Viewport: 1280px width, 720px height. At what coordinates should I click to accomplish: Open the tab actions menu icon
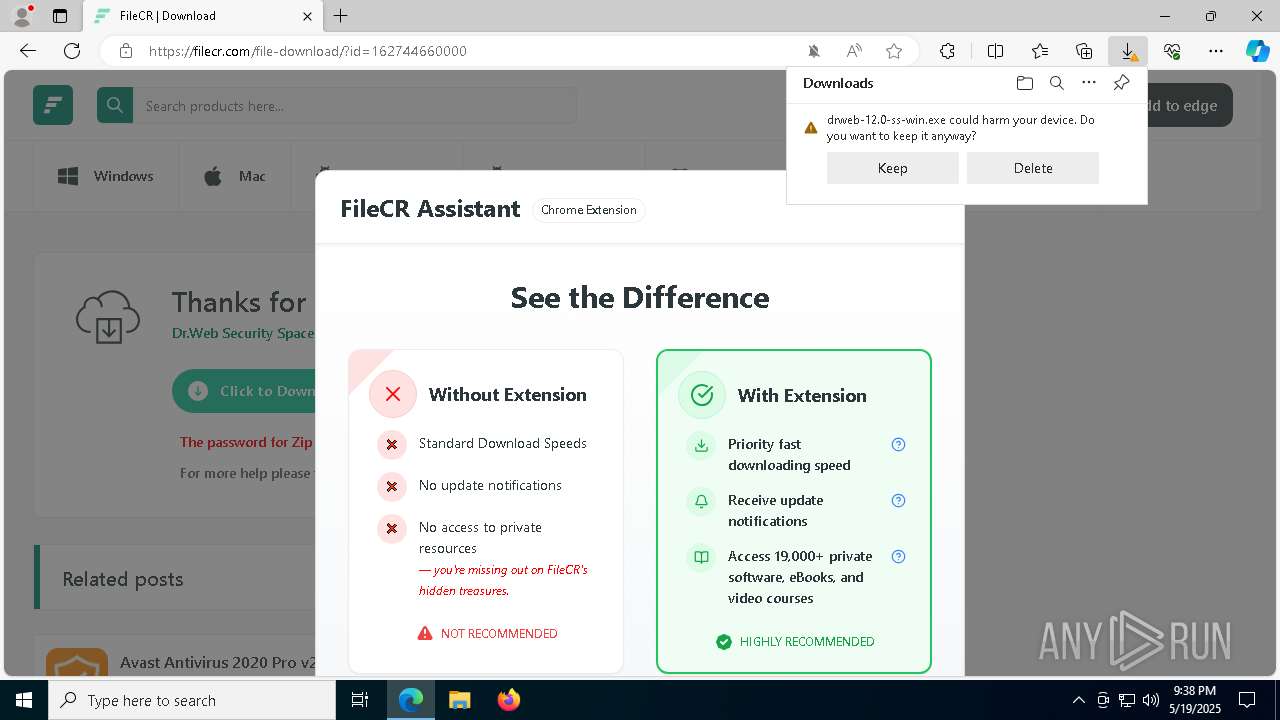[x=60, y=16]
